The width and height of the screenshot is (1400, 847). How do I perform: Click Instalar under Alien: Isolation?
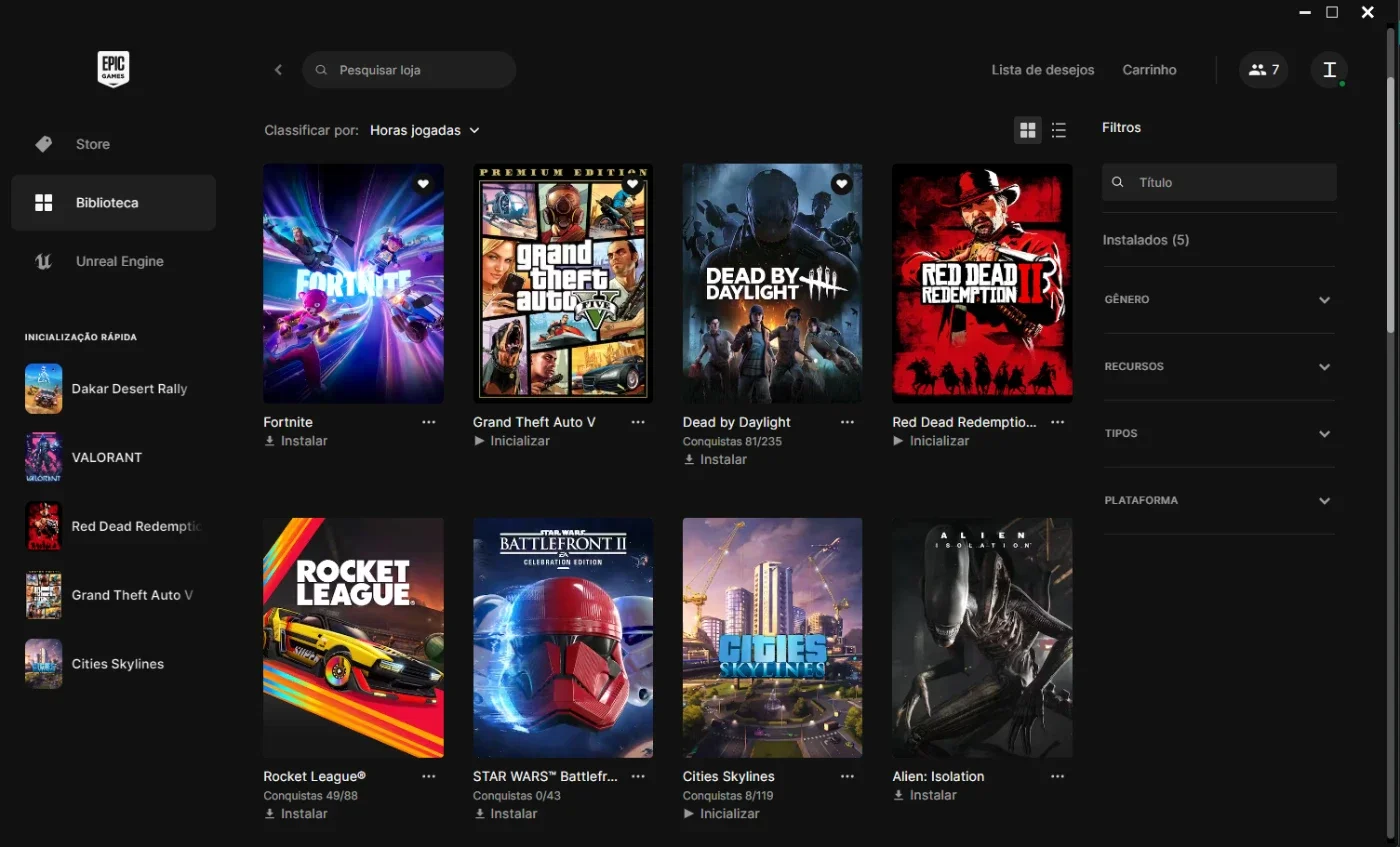[925, 795]
